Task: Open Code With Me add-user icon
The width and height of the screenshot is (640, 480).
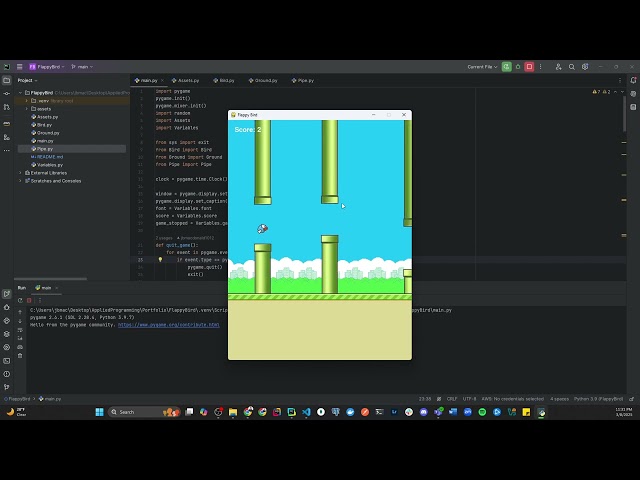Action: coord(558,67)
